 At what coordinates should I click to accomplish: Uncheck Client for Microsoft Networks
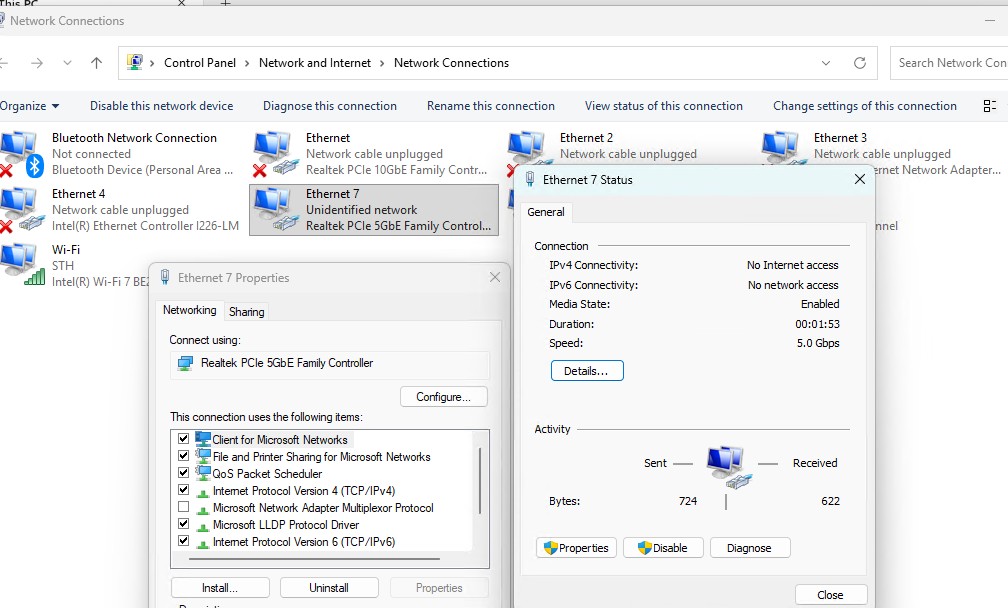[183, 439]
